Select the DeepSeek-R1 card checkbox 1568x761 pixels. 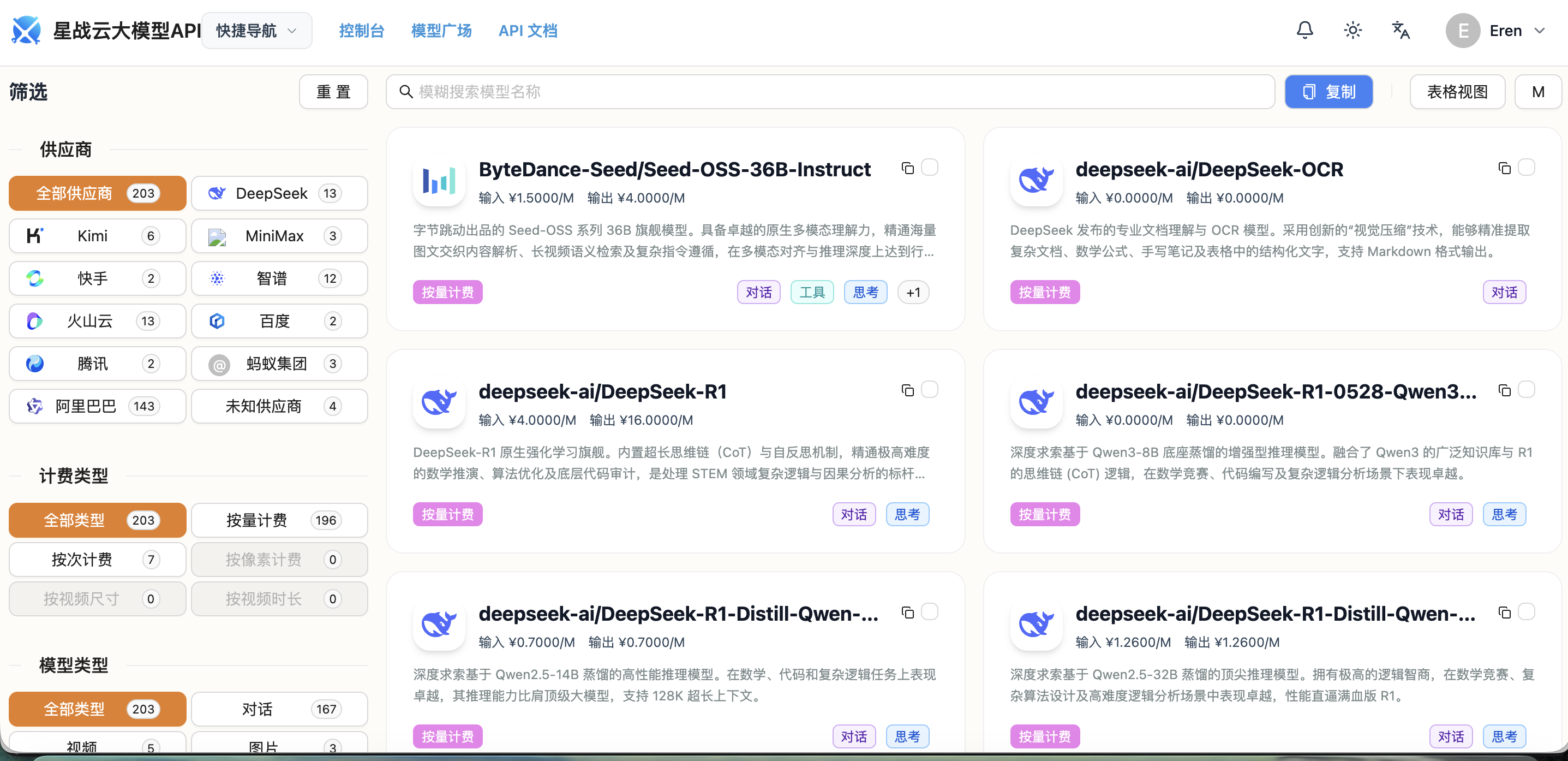coord(930,390)
